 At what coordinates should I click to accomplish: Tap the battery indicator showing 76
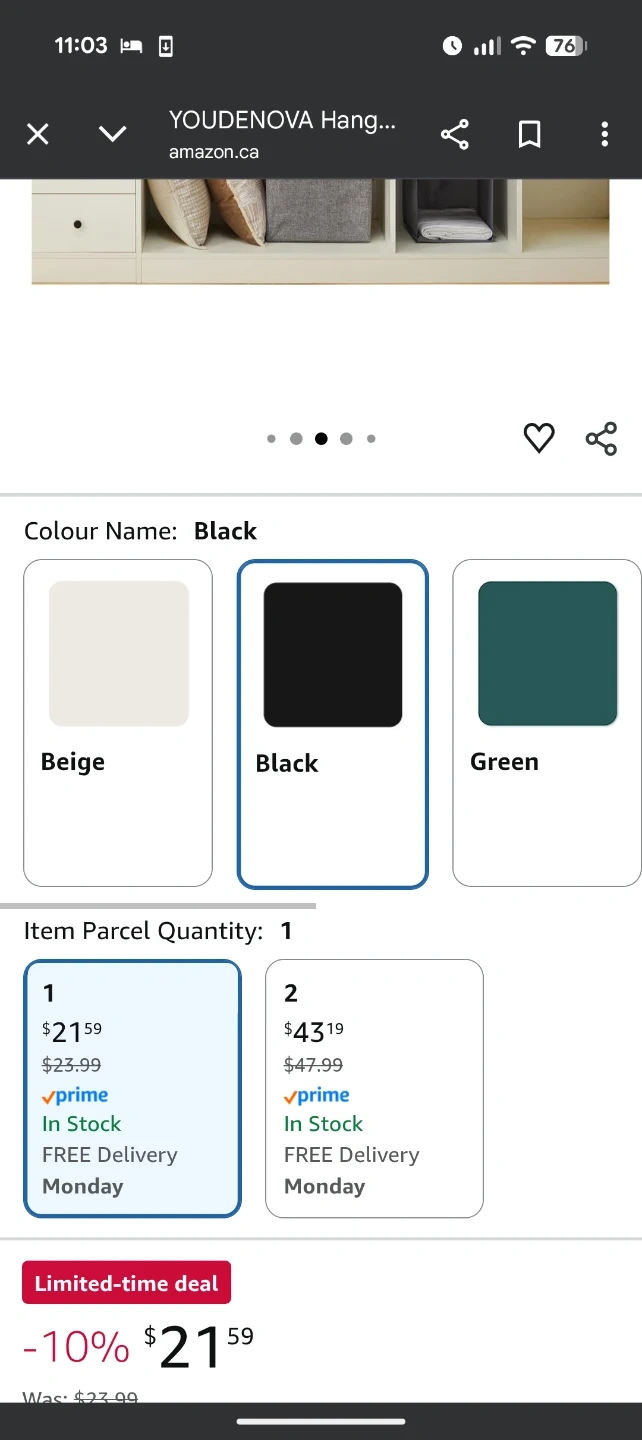click(x=566, y=46)
